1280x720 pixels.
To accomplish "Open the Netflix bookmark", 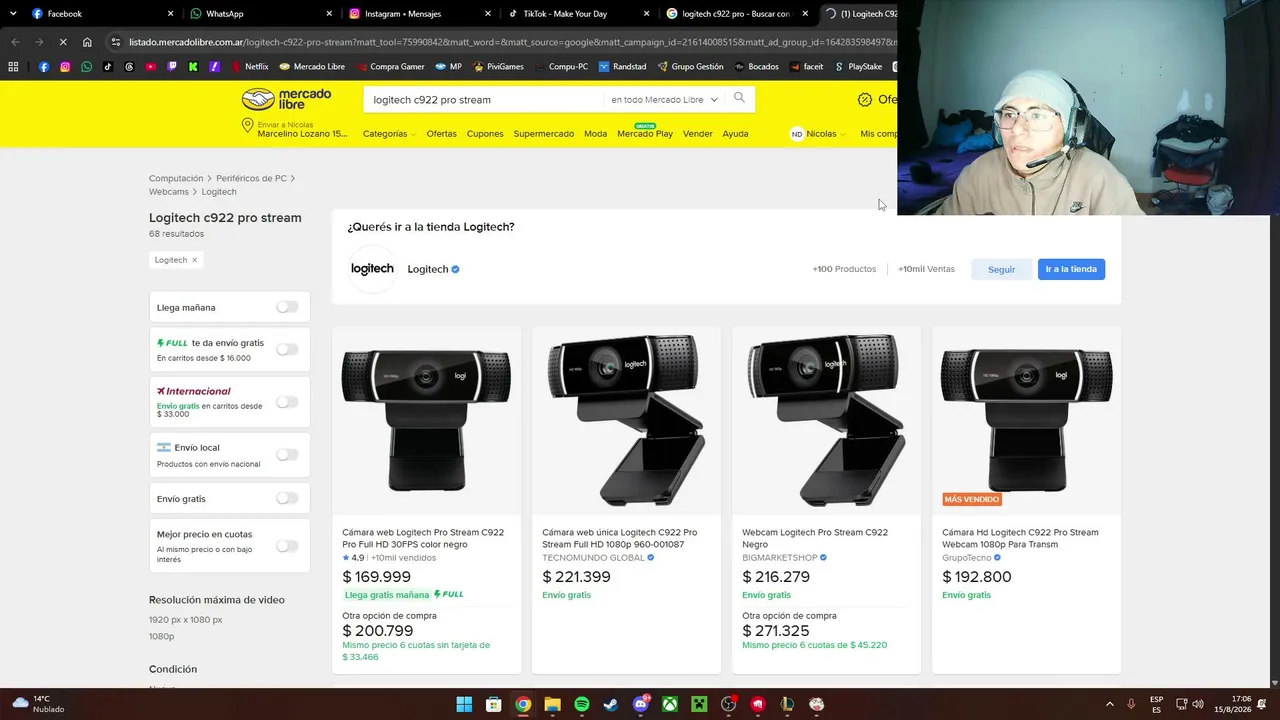I will tap(250, 67).
